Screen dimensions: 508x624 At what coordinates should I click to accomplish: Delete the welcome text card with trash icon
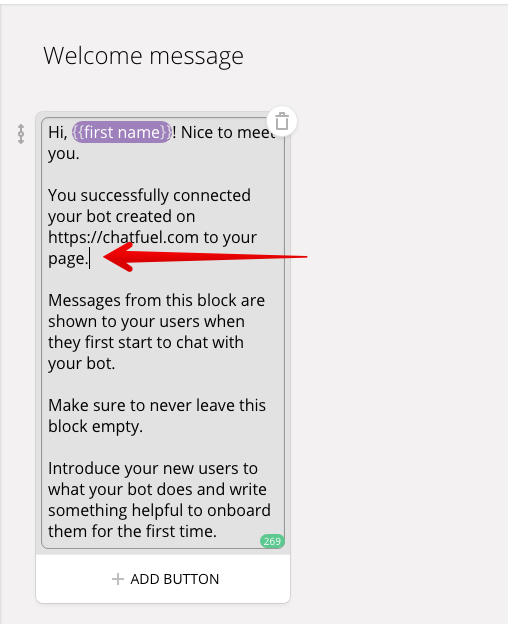click(x=282, y=121)
